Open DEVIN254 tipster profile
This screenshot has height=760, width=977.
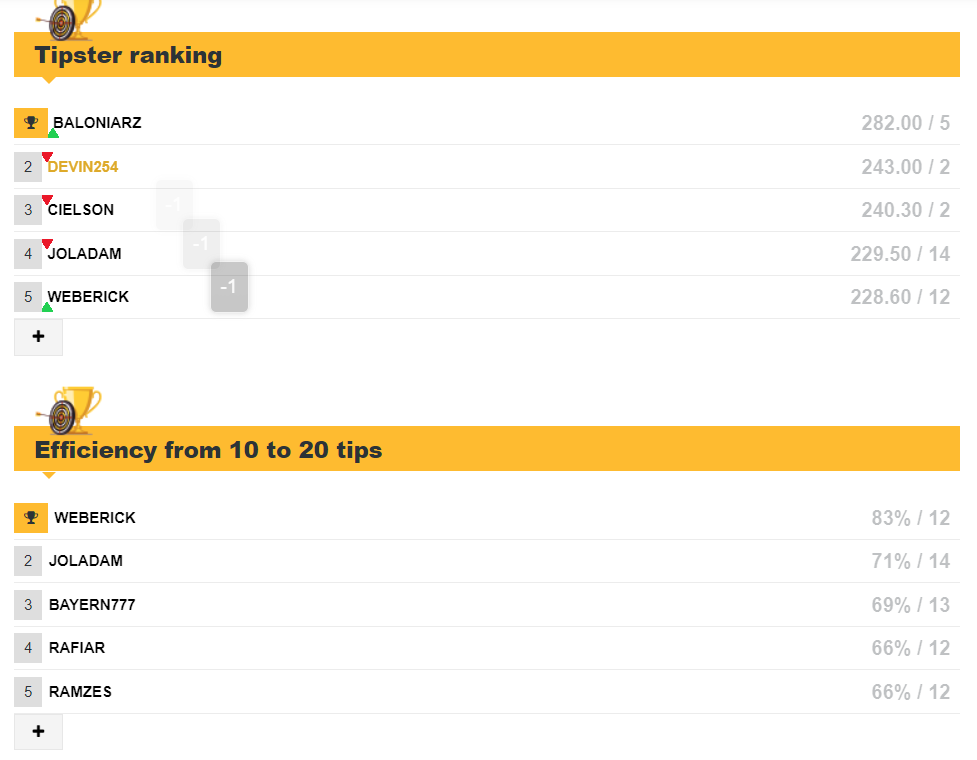tap(83, 167)
